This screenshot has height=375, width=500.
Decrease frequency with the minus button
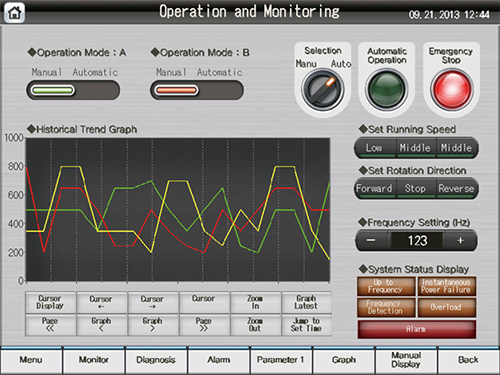pos(372,240)
